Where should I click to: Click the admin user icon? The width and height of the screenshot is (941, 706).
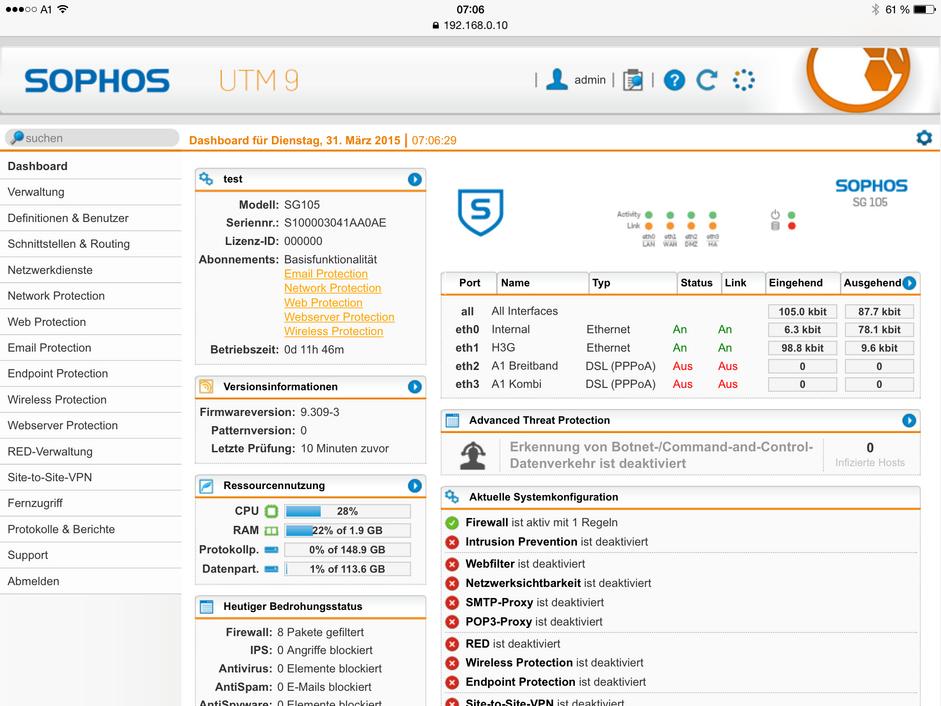557,80
